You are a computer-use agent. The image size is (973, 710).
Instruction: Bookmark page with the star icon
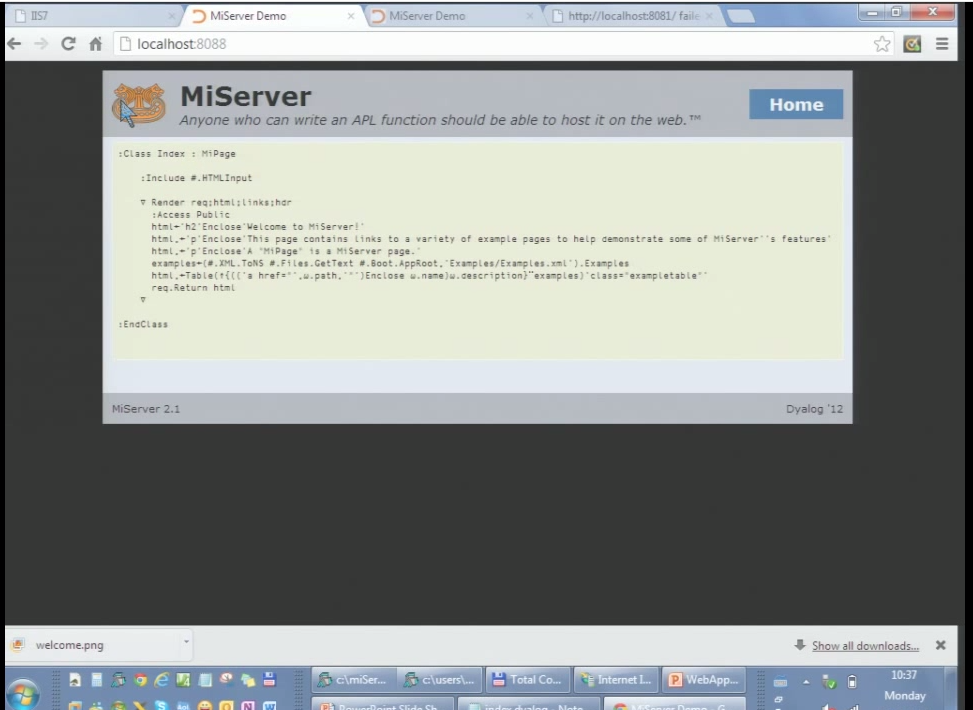pyautogui.click(x=882, y=44)
